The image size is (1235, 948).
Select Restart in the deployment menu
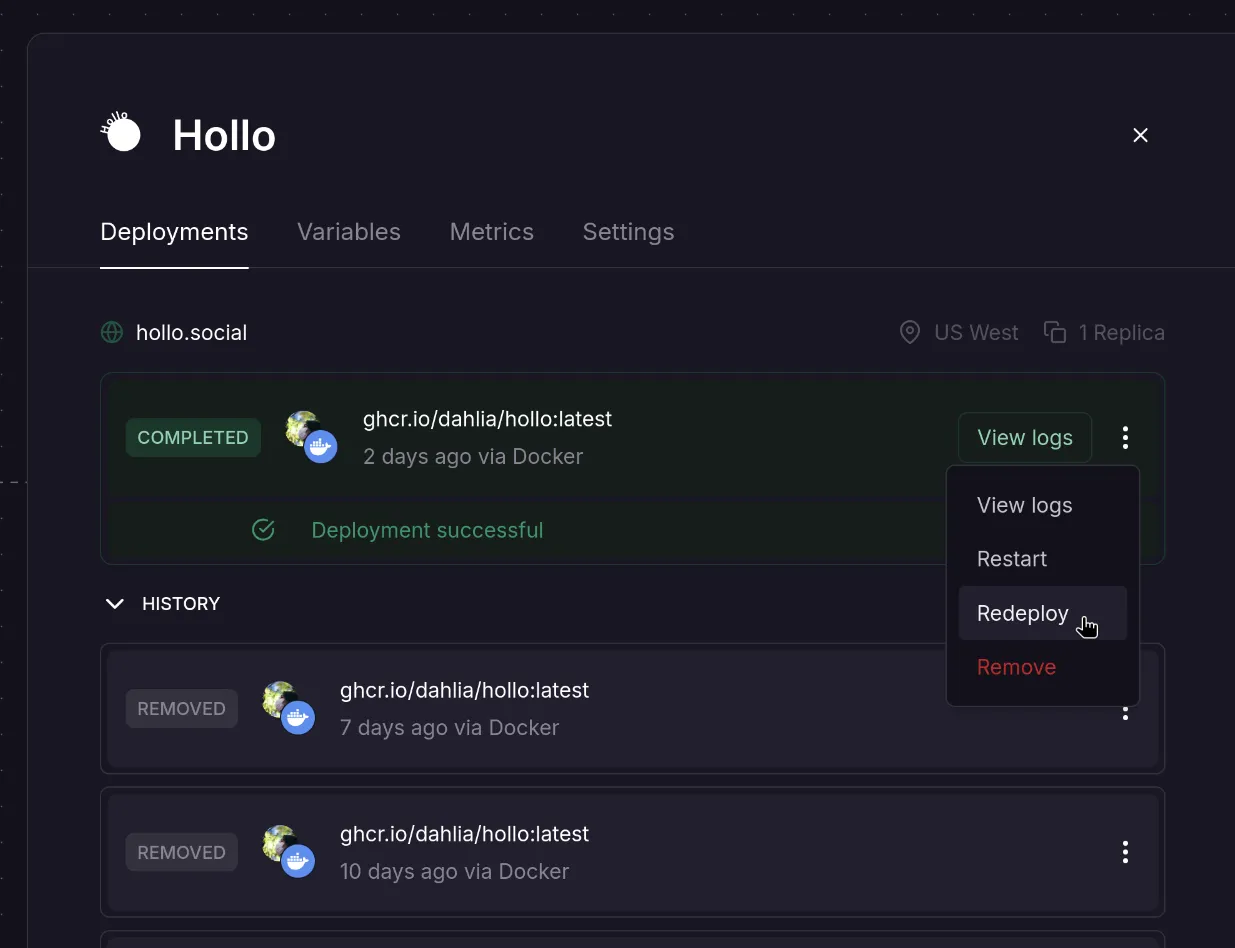point(1012,559)
